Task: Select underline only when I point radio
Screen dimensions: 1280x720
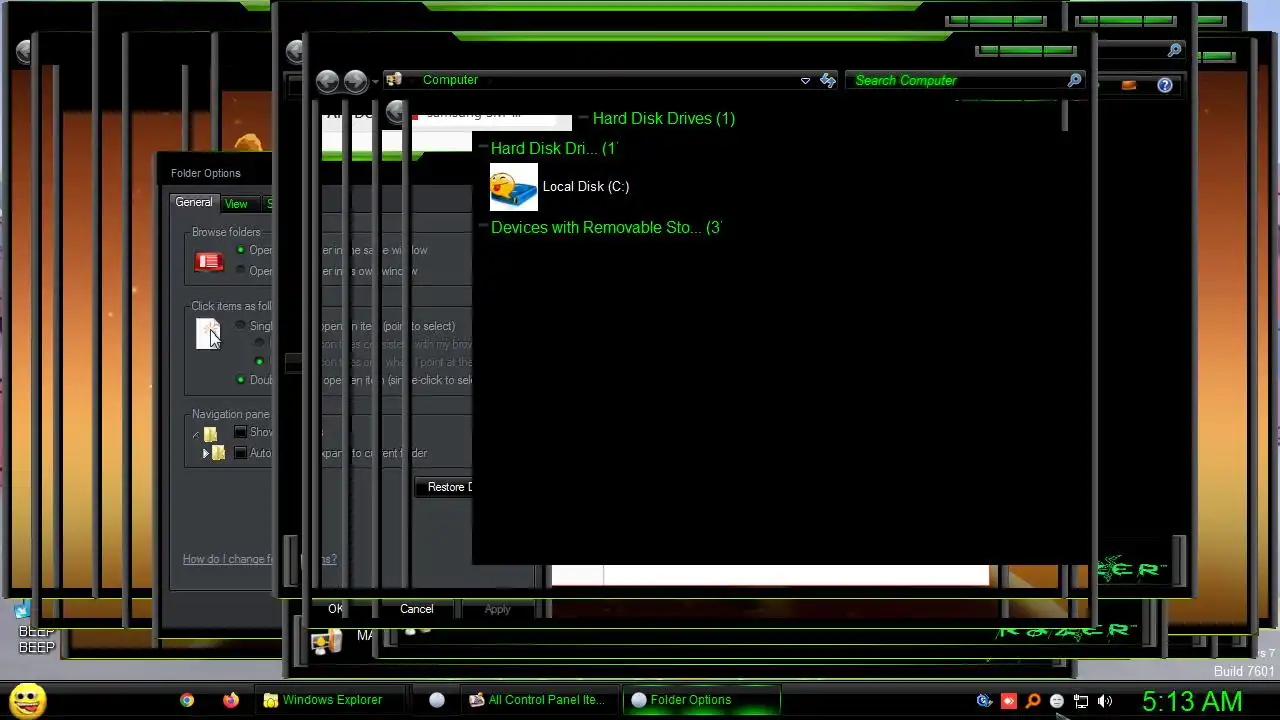Action: (x=260, y=362)
